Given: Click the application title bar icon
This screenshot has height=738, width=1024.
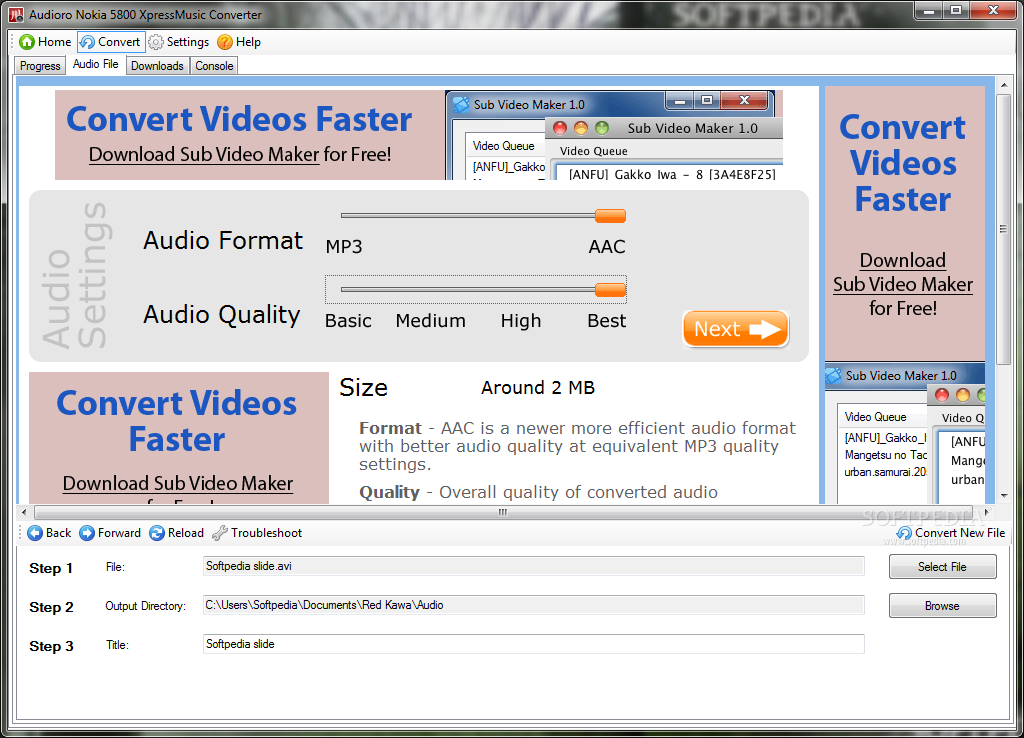Looking at the screenshot, I should click(16, 14).
